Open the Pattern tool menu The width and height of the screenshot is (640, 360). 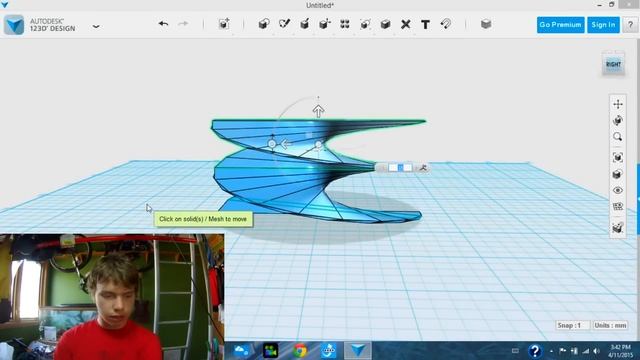(x=345, y=24)
